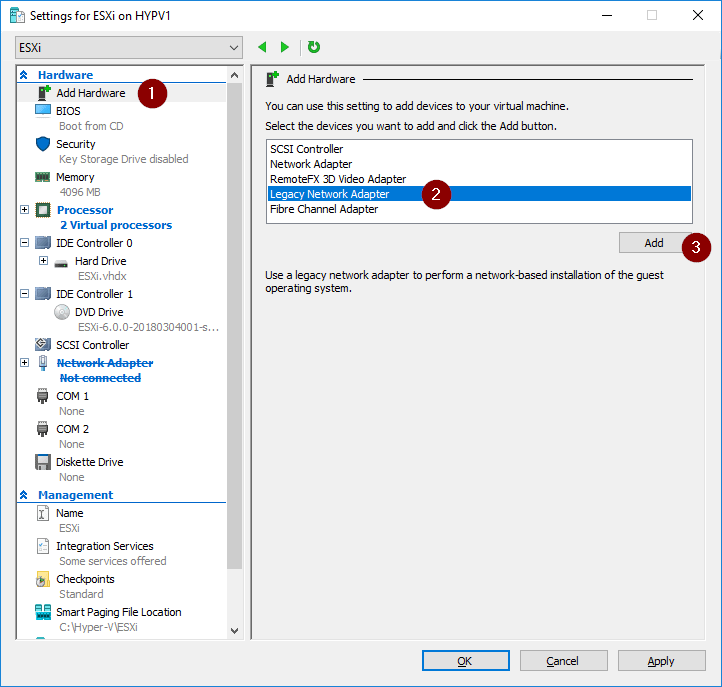Click the settings window title icon
Image resolution: width=722 pixels, height=687 pixels.
point(17,16)
